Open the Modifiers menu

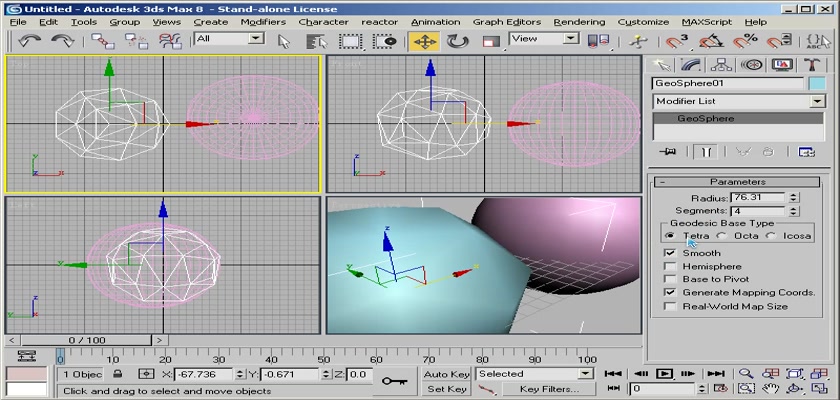click(263, 22)
